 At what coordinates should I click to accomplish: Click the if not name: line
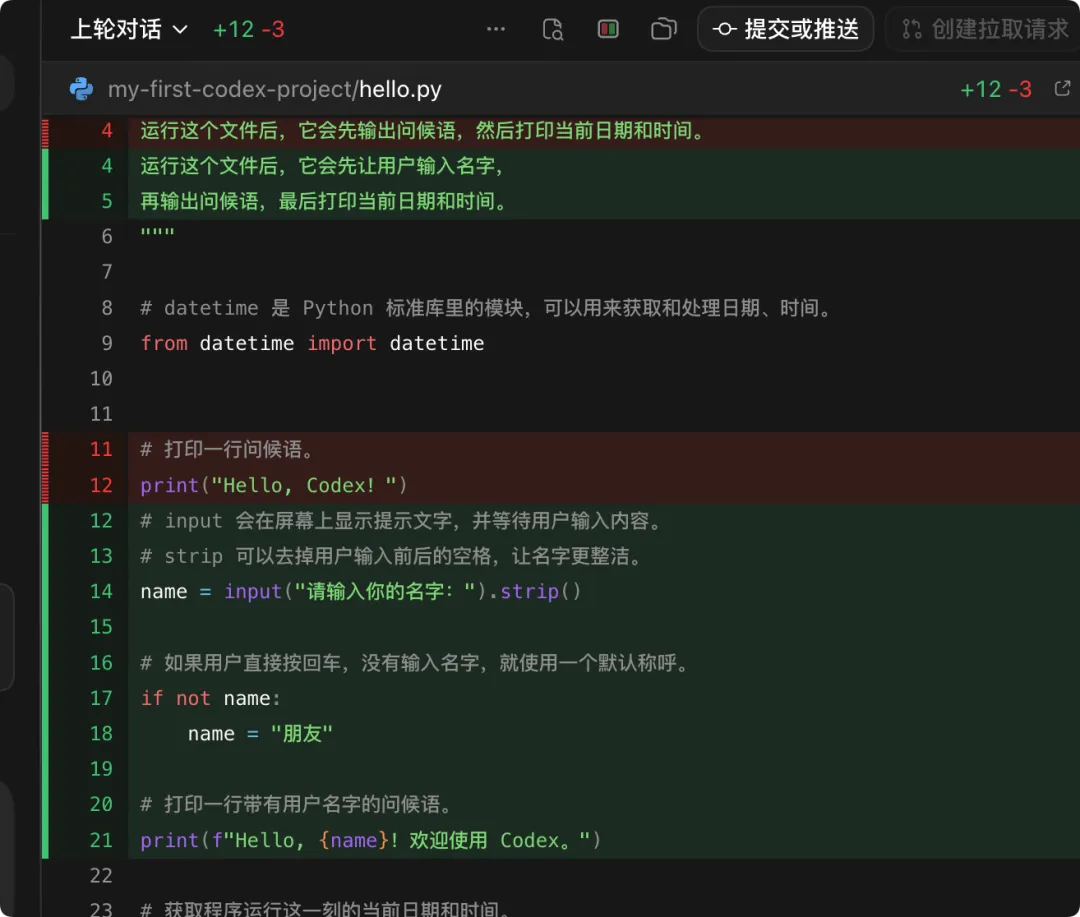coord(211,698)
